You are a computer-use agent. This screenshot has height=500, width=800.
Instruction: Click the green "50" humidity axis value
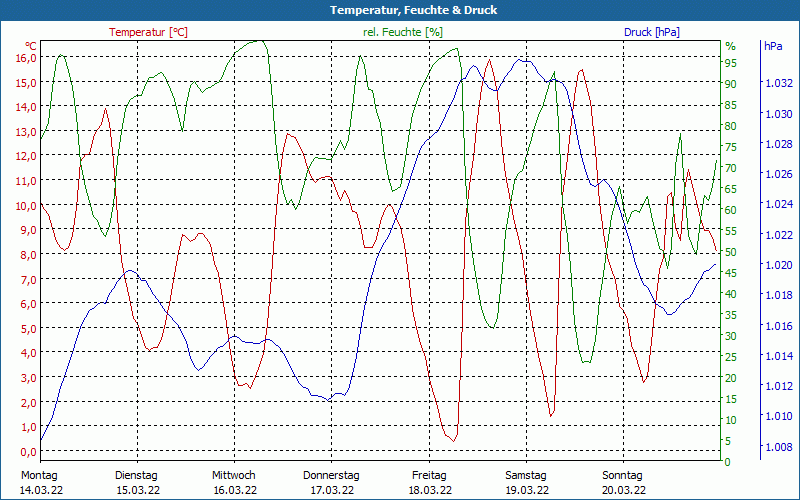pyautogui.click(x=731, y=252)
